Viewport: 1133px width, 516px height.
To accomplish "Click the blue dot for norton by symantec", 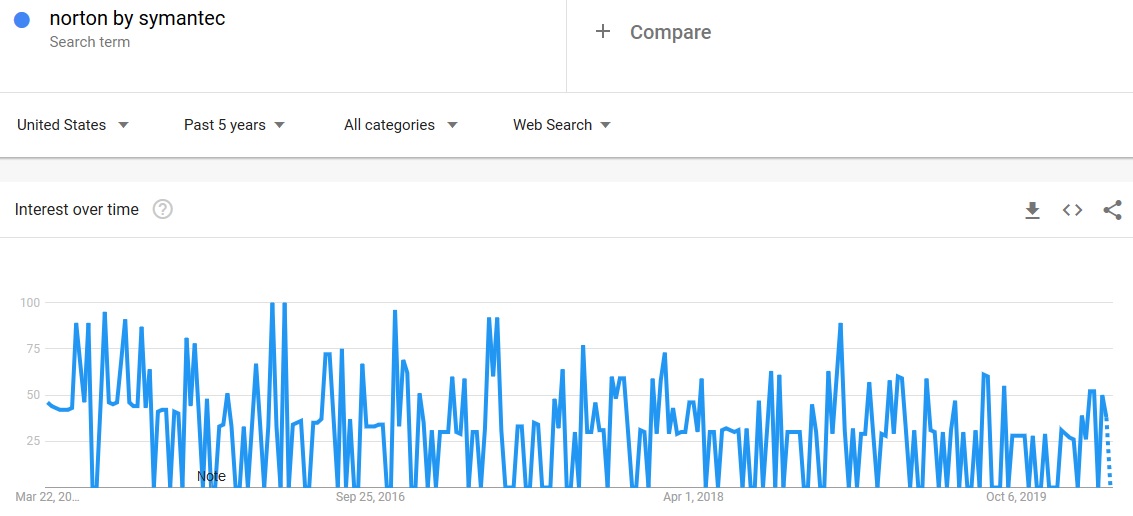I will point(22,20).
